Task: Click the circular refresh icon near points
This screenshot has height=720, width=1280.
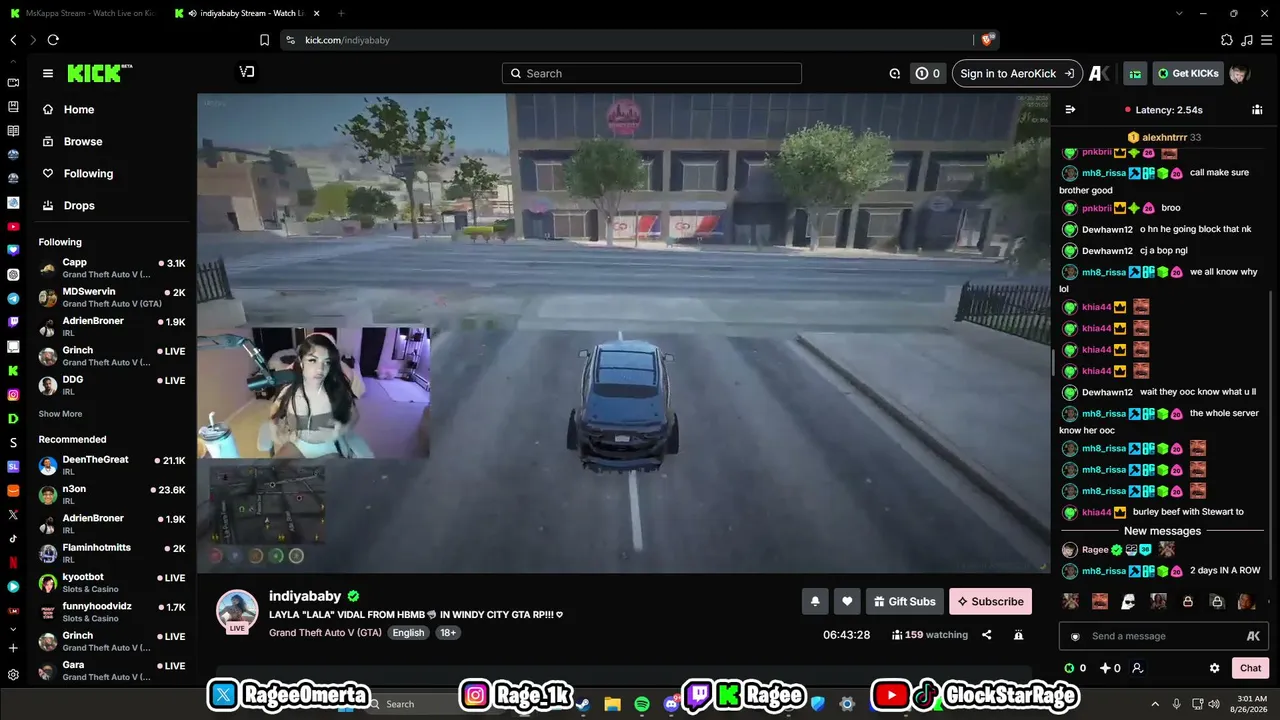Action: tap(895, 73)
